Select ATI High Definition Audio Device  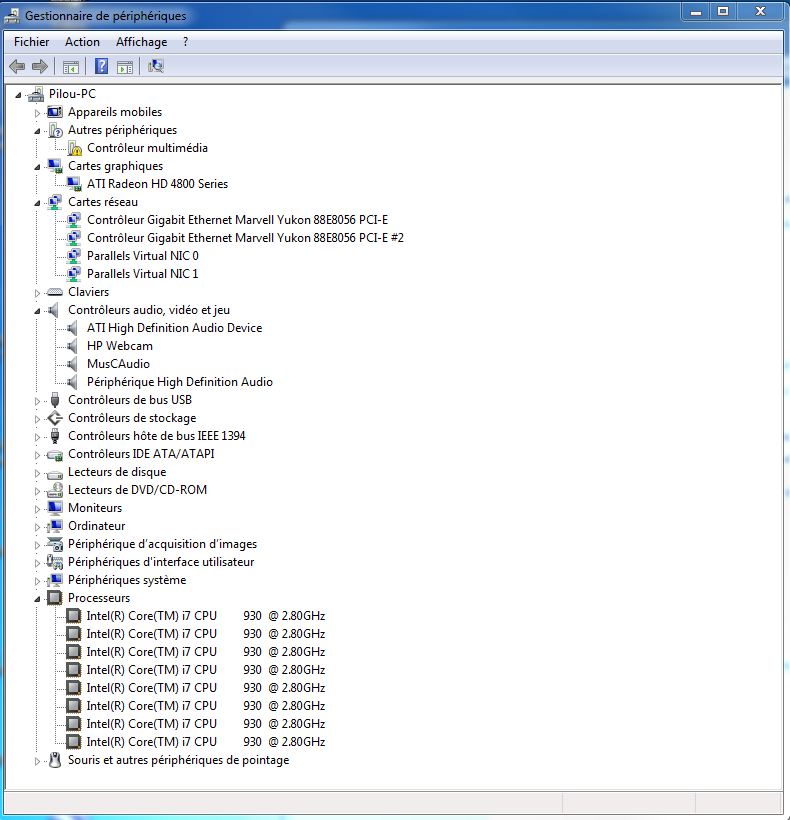[x=175, y=328]
